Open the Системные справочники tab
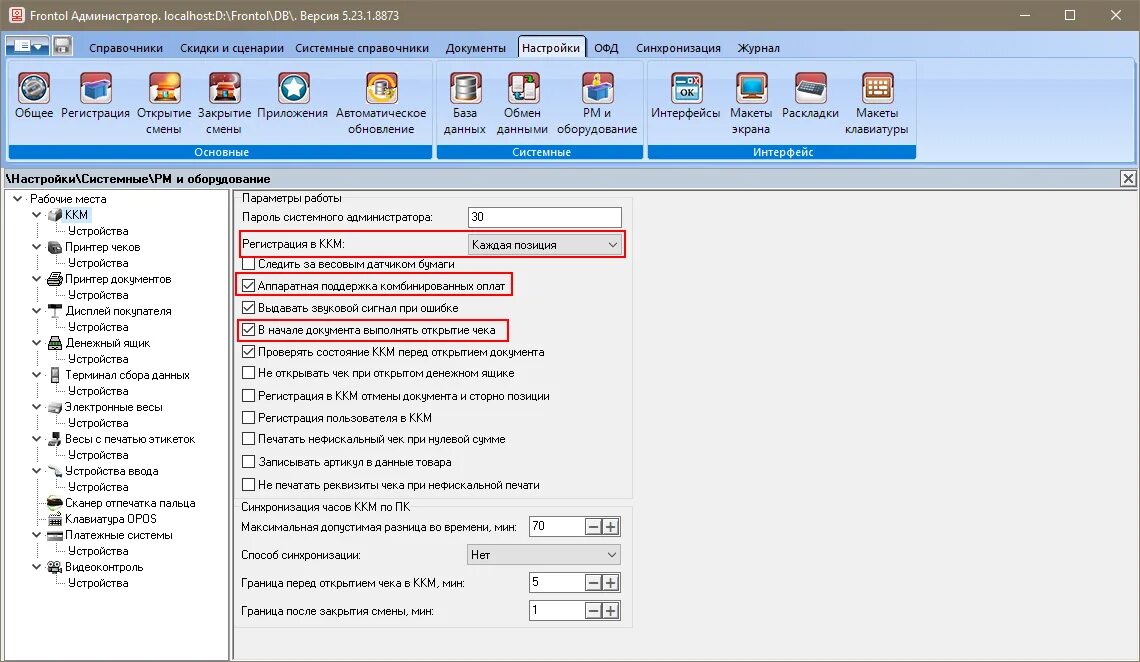 point(362,48)
